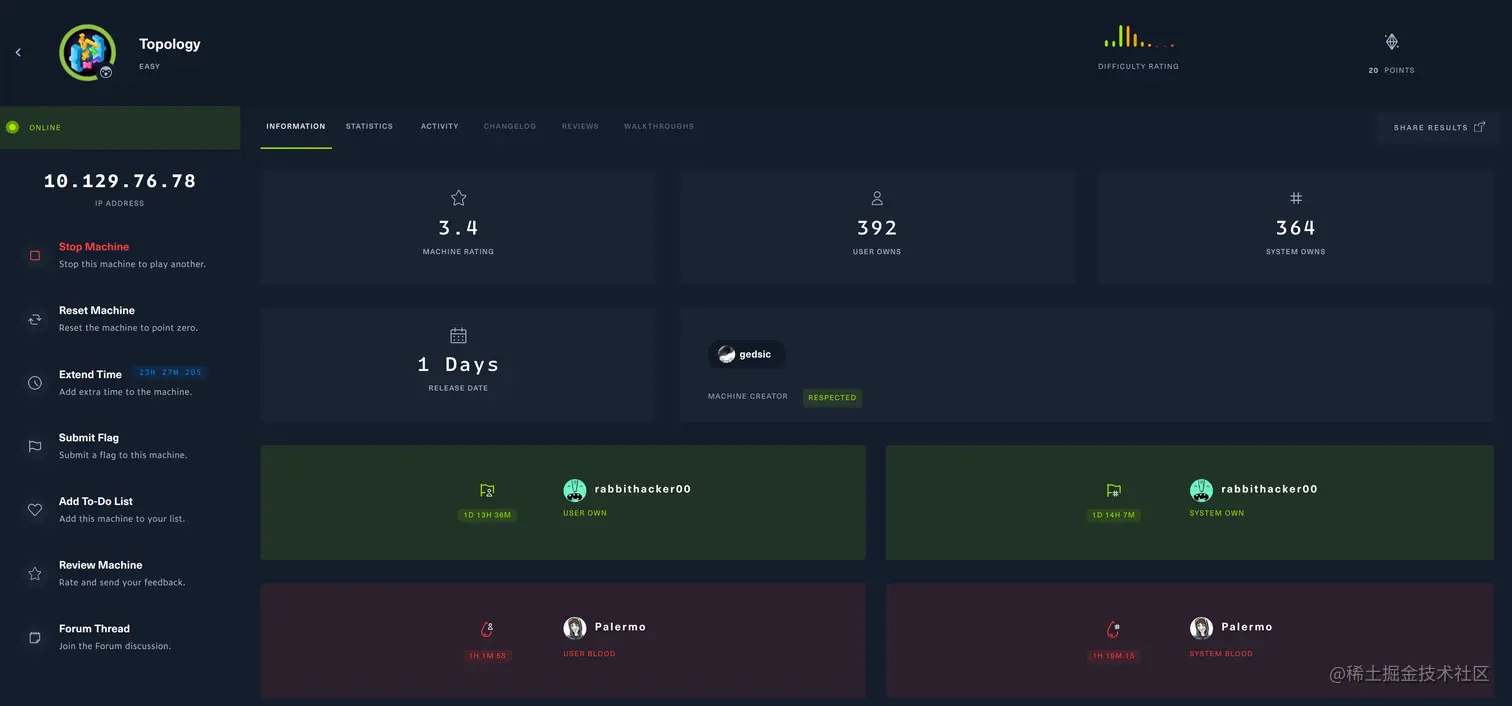Click the Submit Flag icon
This screenshot has width=1512, height=706.
pyautogui.click(x=34, y=446)
